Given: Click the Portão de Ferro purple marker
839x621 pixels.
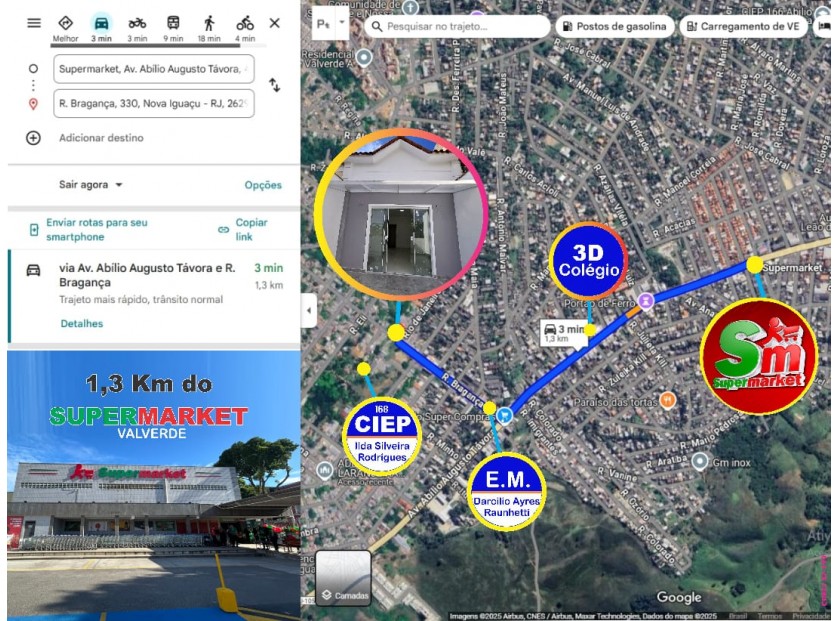Looking at the screenshot, I should point(646,301).
